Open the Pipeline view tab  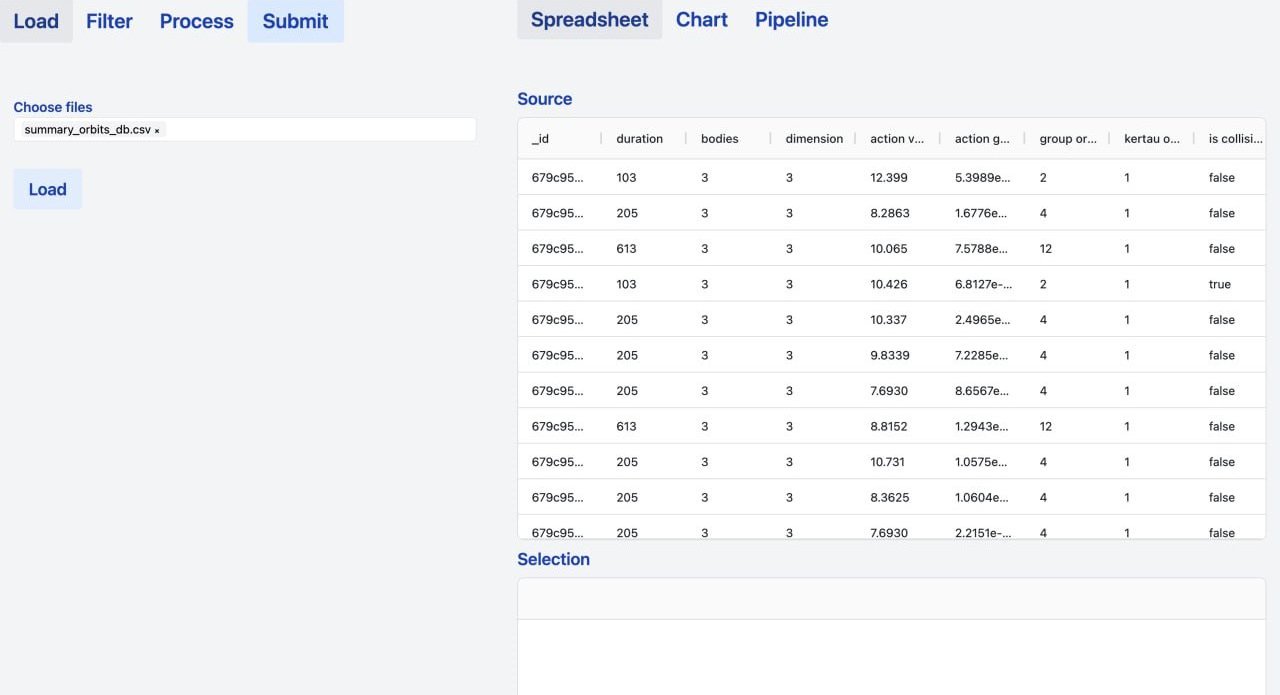pyautogui.click(x=791, y=19)
